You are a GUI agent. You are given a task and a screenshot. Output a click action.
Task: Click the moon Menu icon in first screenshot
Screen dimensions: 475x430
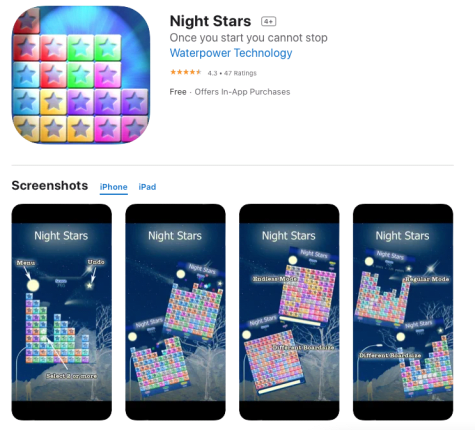(33, 285)
